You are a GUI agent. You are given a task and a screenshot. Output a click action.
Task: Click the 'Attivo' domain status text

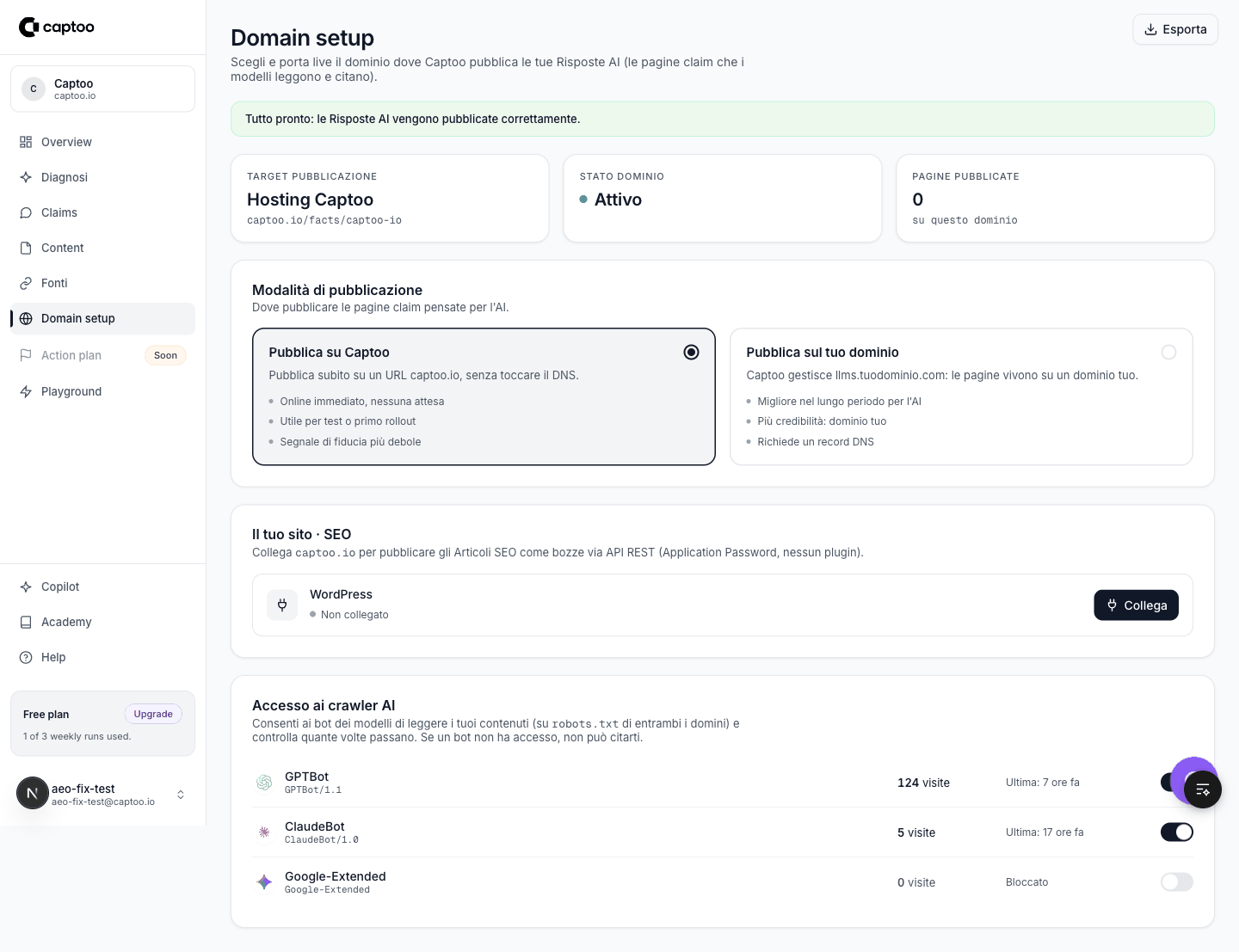coord(618,200)
